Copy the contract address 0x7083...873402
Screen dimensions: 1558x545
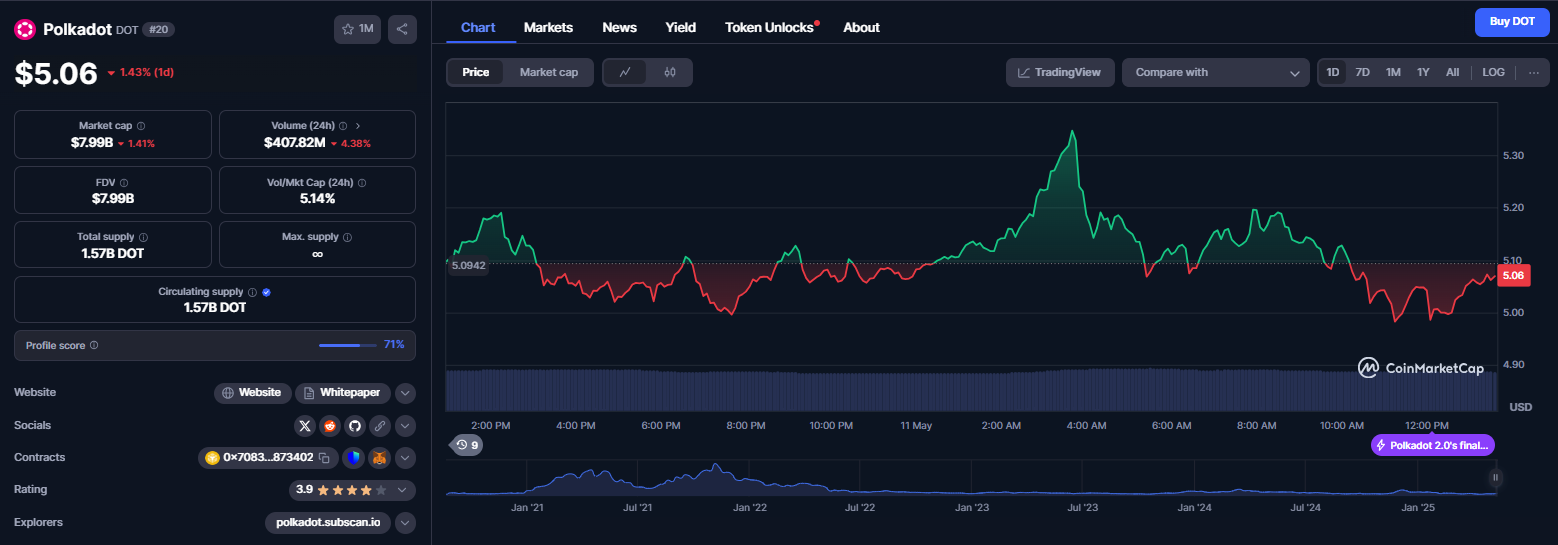point(324,458)
